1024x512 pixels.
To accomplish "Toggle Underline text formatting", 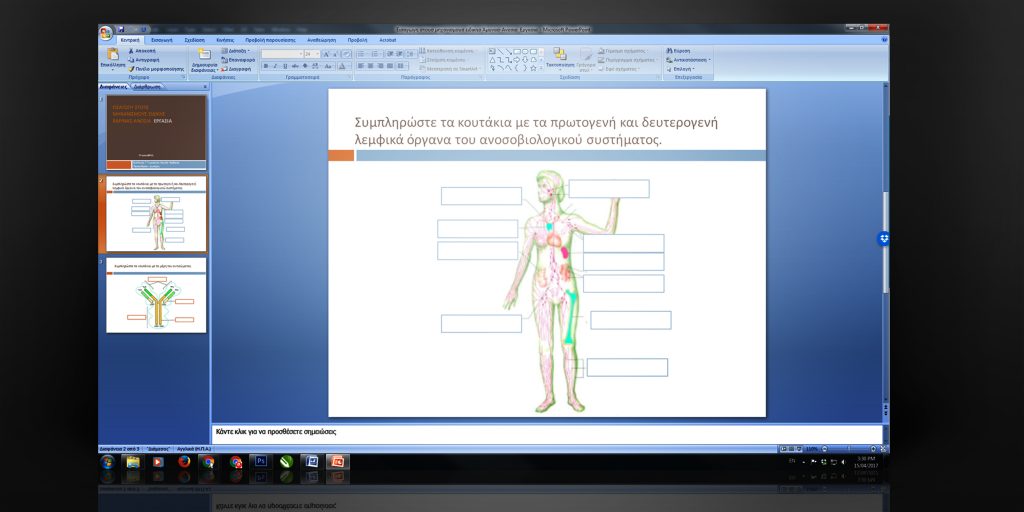I will pyautogui.click(x=284, y=66).
